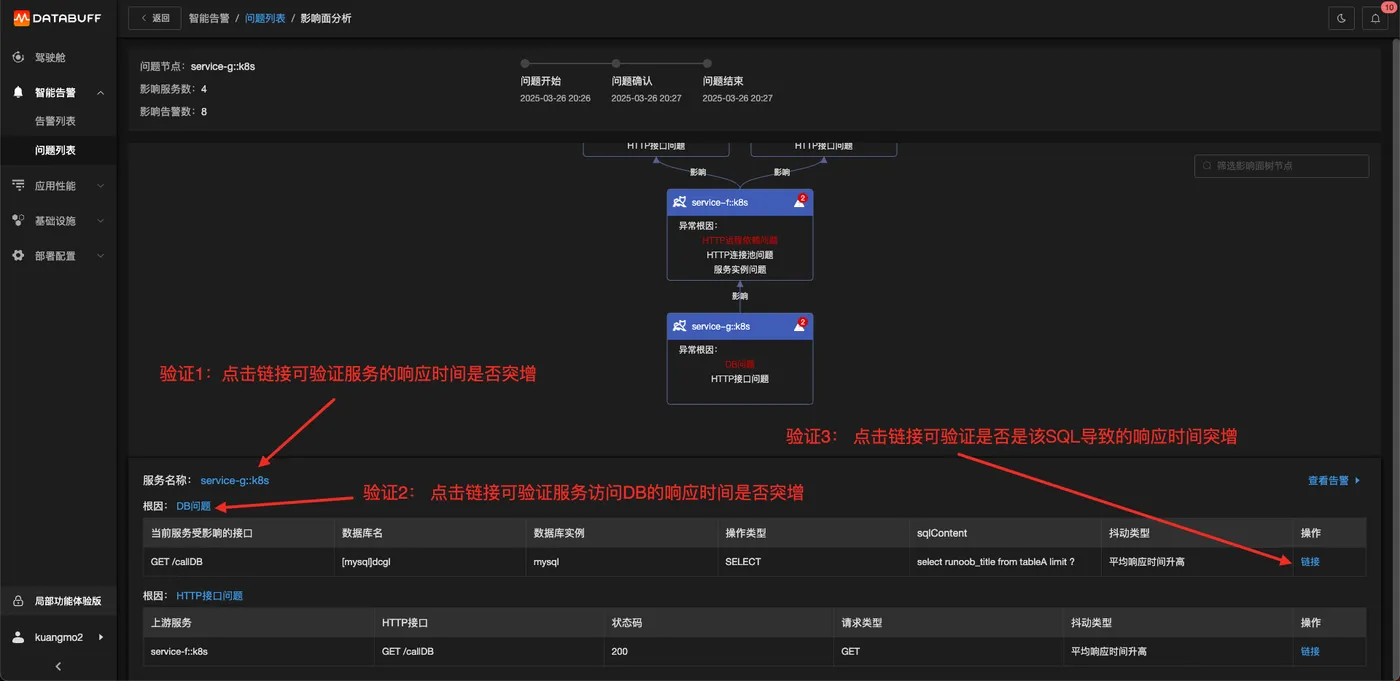
Task: Click 服务实例问题 in service-f node
Action: (x=740, y=269)
